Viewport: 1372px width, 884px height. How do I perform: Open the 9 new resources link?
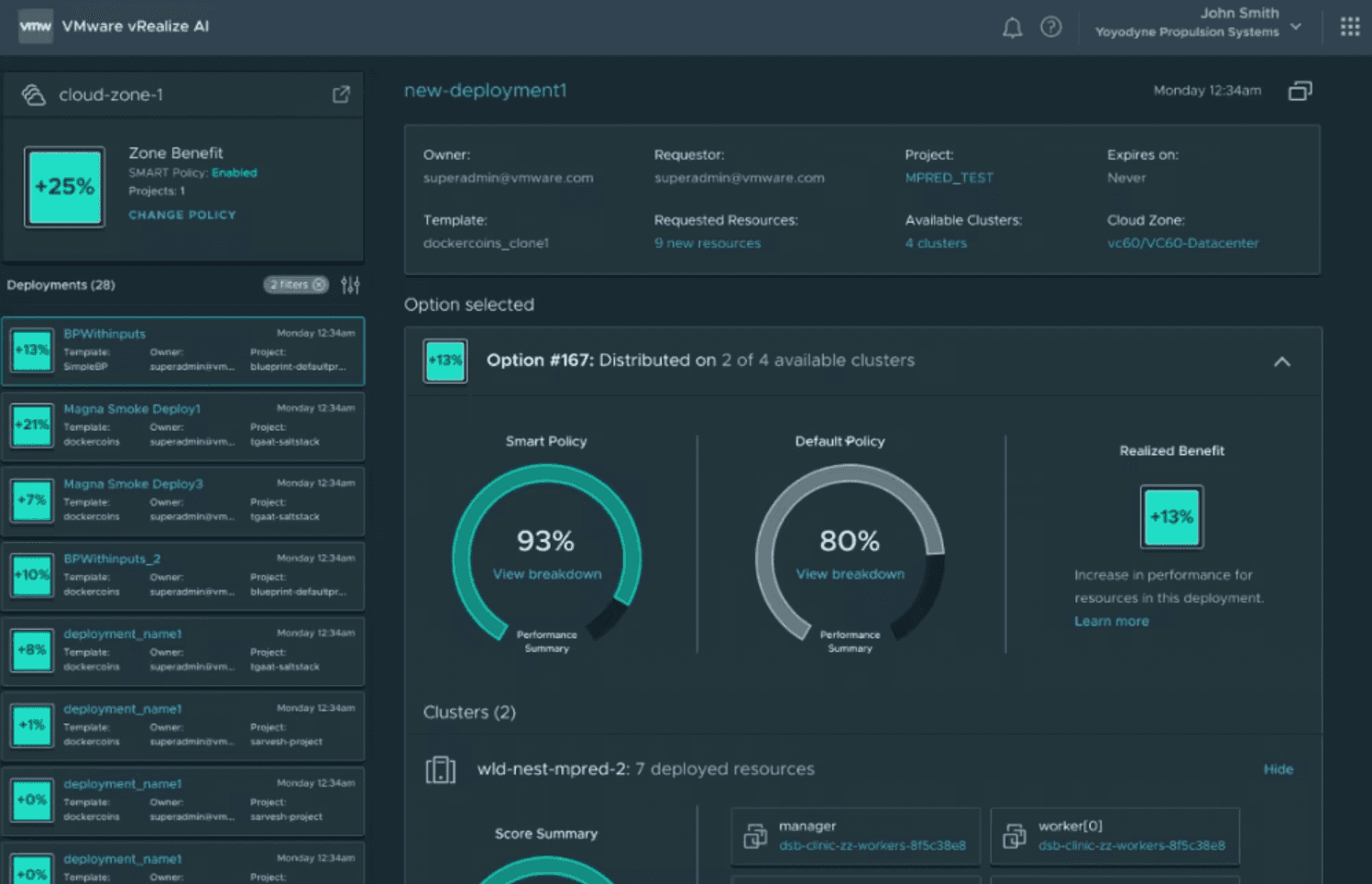tap(707, 243)
